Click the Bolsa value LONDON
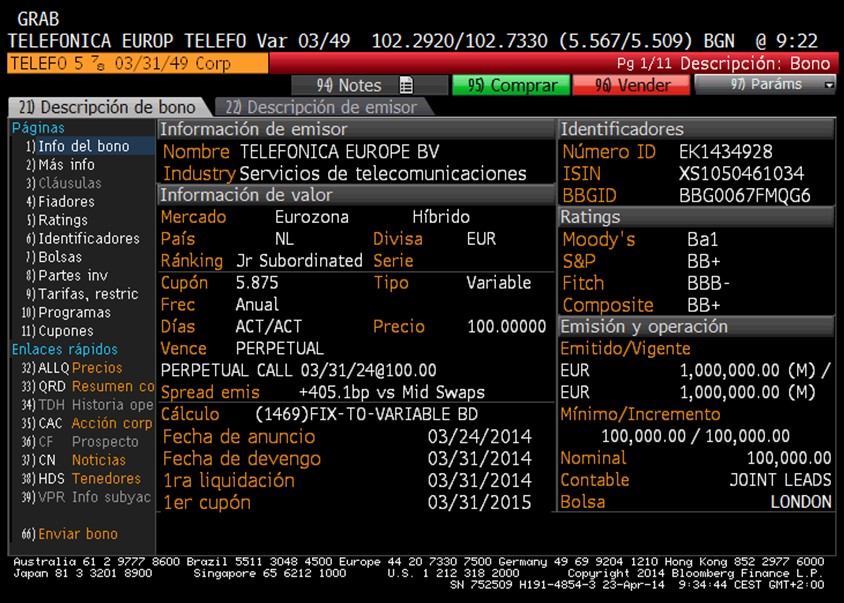 coord(801,502)
